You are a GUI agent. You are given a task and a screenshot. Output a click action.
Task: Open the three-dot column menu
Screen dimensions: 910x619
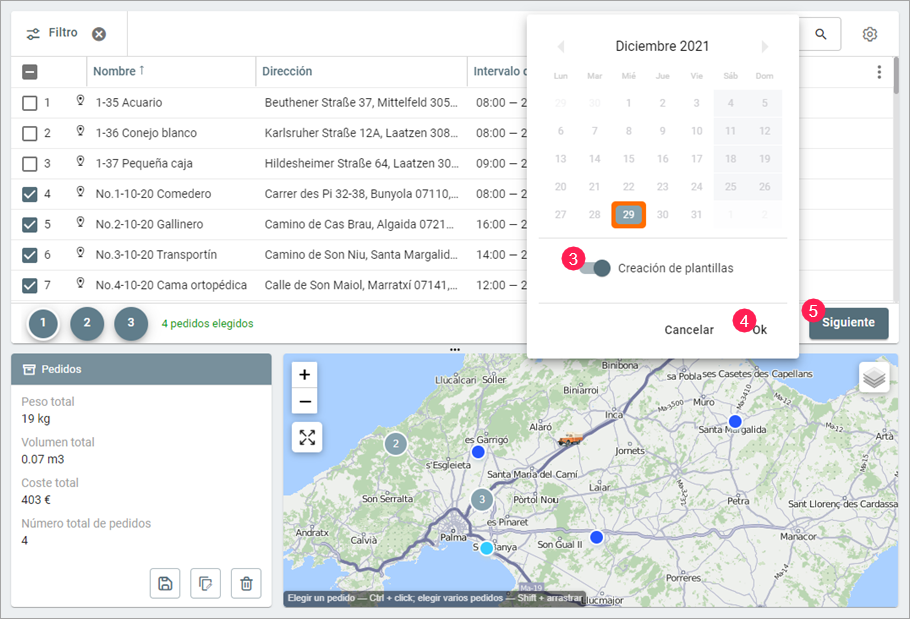click(879, 72)
